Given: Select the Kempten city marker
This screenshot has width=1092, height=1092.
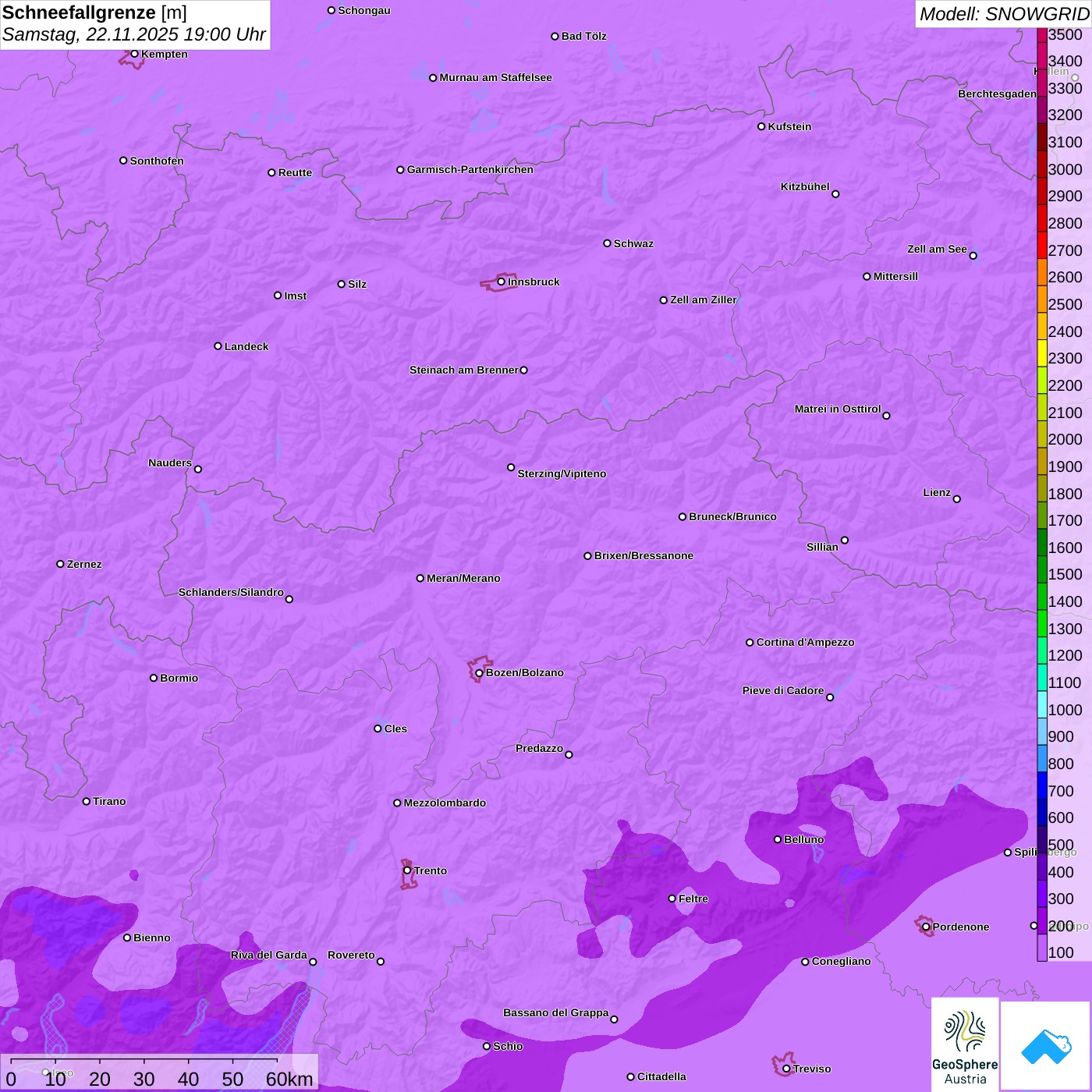Looking at the screenshot, I should pos(134,54).
